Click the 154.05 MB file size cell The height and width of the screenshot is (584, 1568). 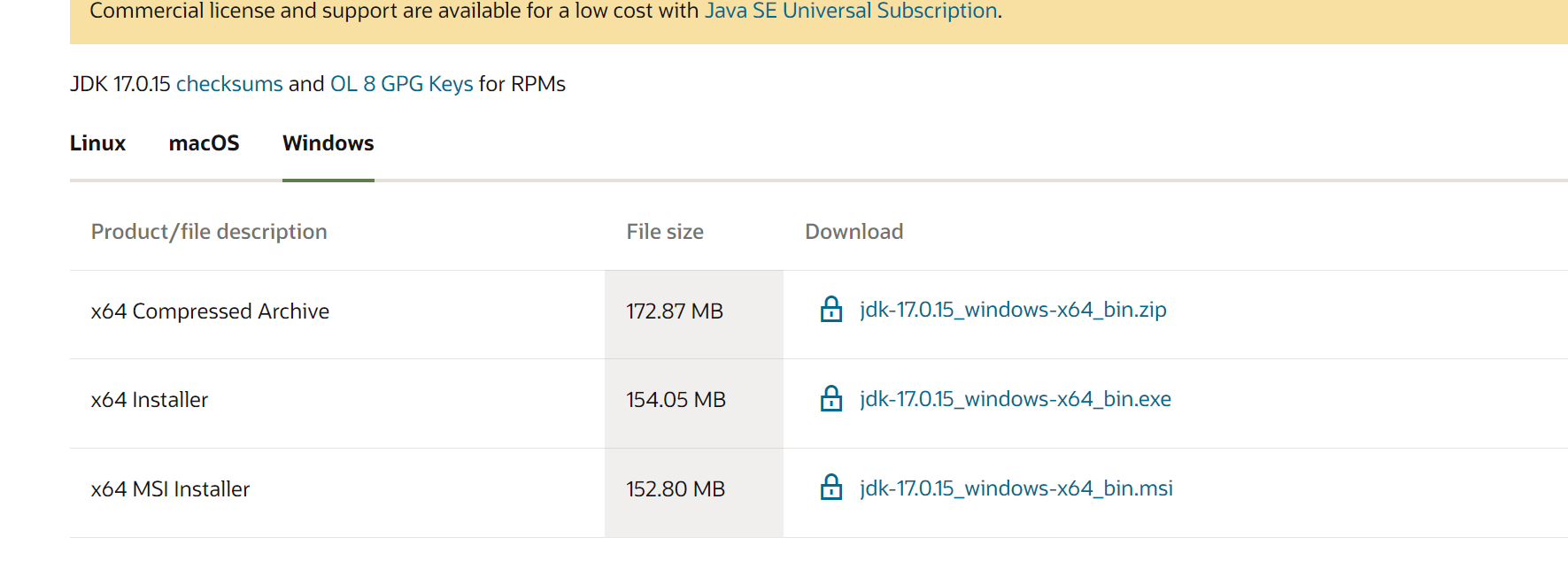[x=676, y=400]
